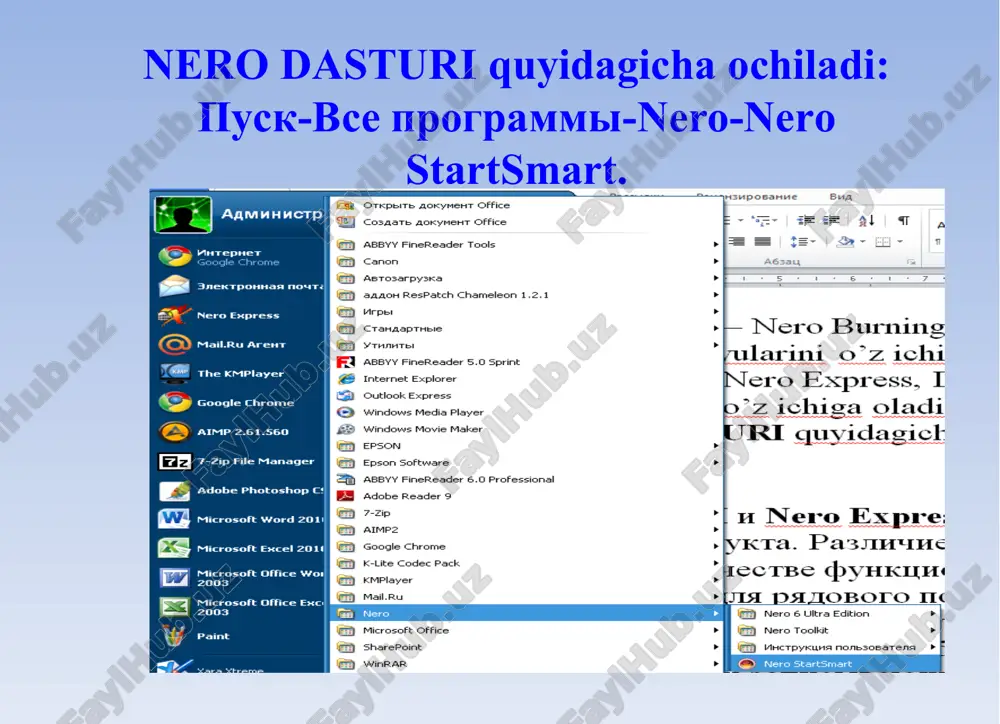Launch Nero StartSmart from submenu
This screenshot has height=724, width=1000.
[x=836, y=664]
